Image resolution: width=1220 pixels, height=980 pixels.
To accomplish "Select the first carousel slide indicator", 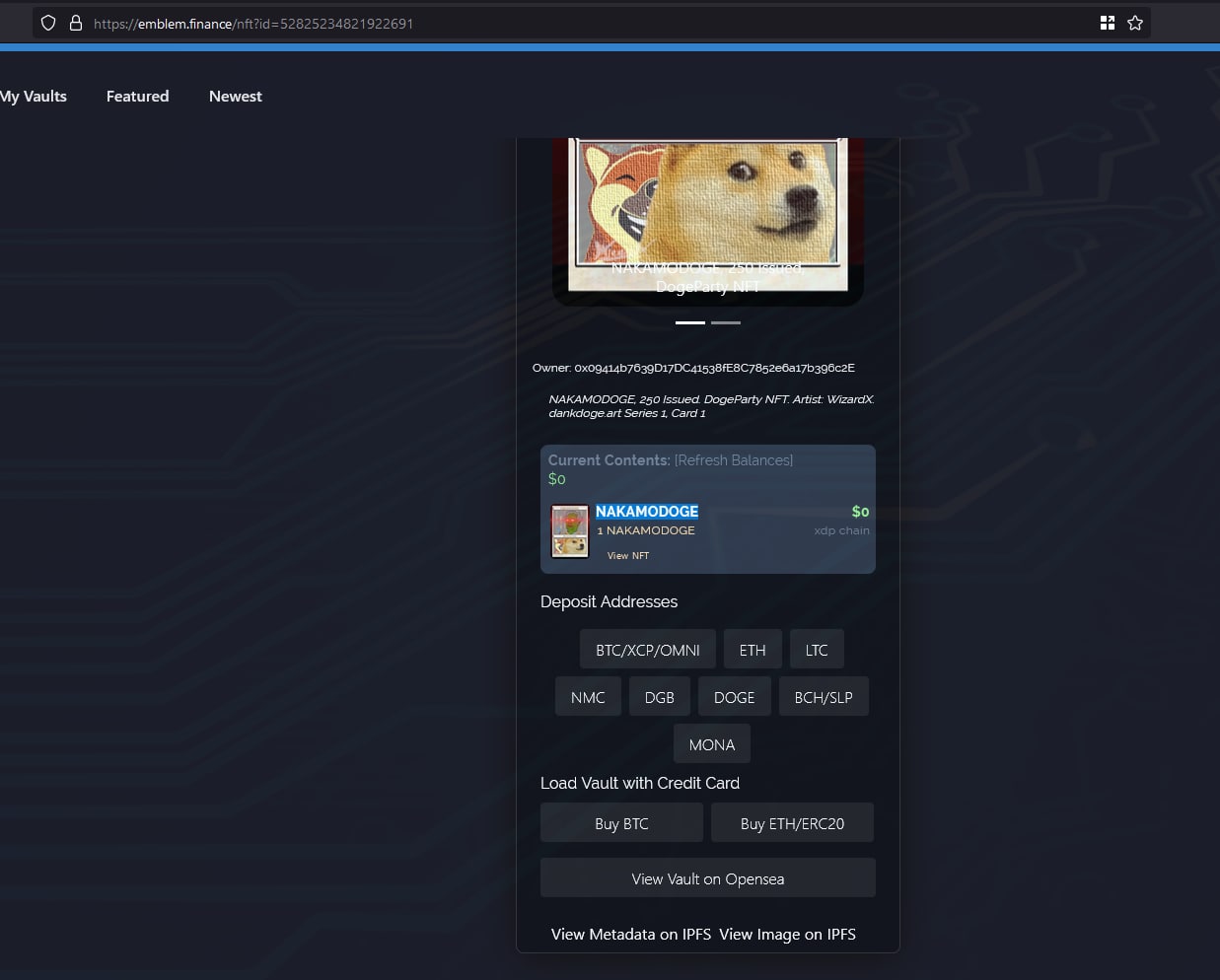I will pos(690,322).
